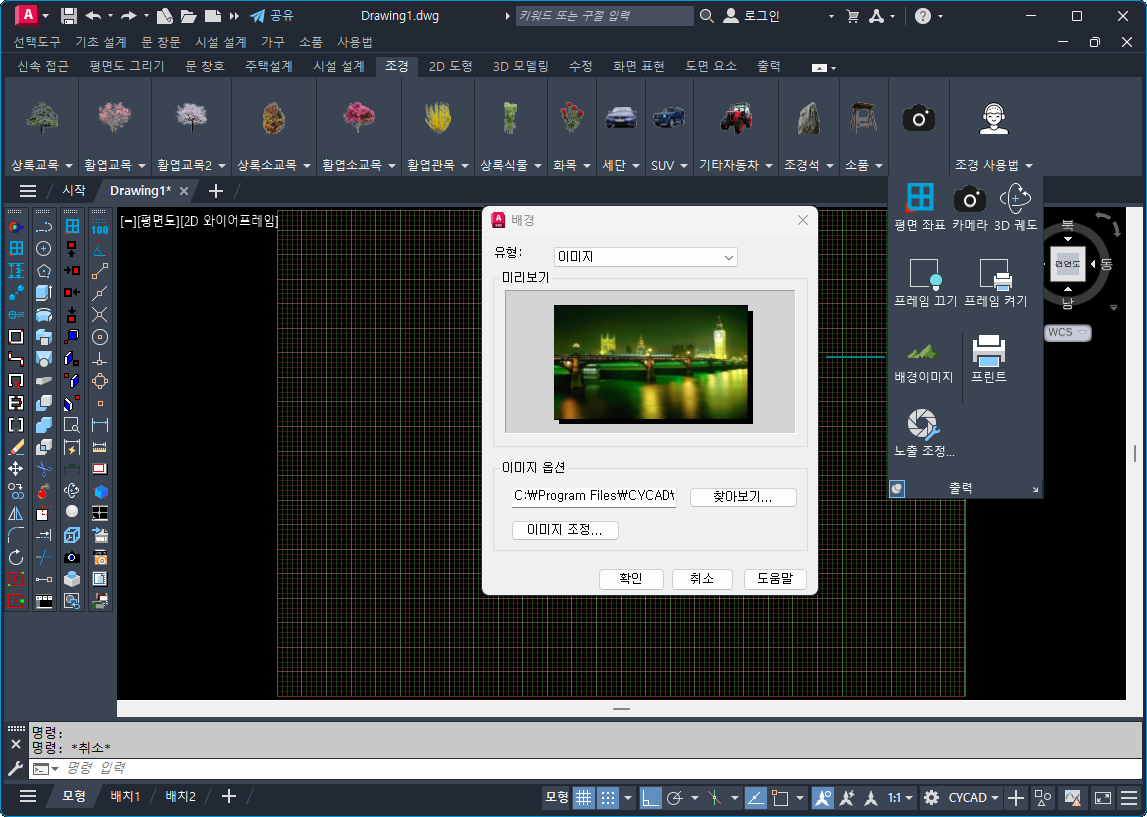Screen dimensions: 1147x817
Task: Click the 배경이미지 icon
Action: (x=923, y=352)
